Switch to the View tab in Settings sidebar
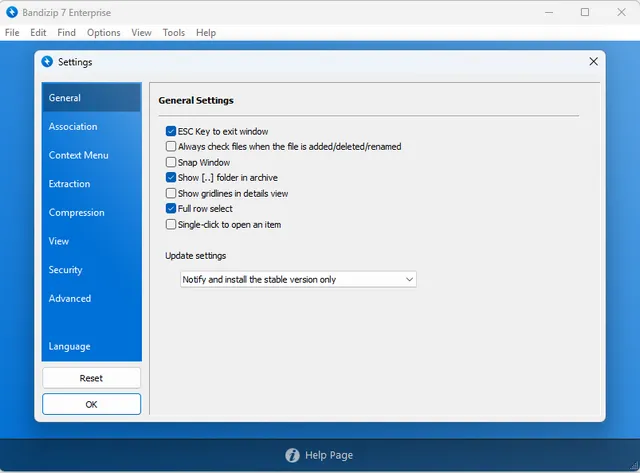Image resolution: width=640 pixels, height=473 pixels. [x=91, y=241]
